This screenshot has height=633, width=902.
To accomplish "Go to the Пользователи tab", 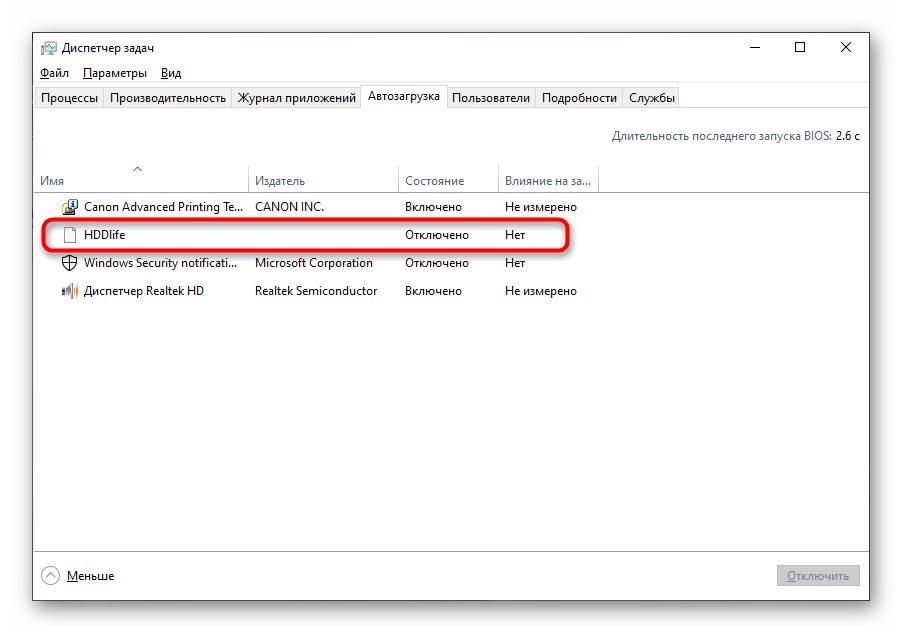I will (x=490, y=98).
